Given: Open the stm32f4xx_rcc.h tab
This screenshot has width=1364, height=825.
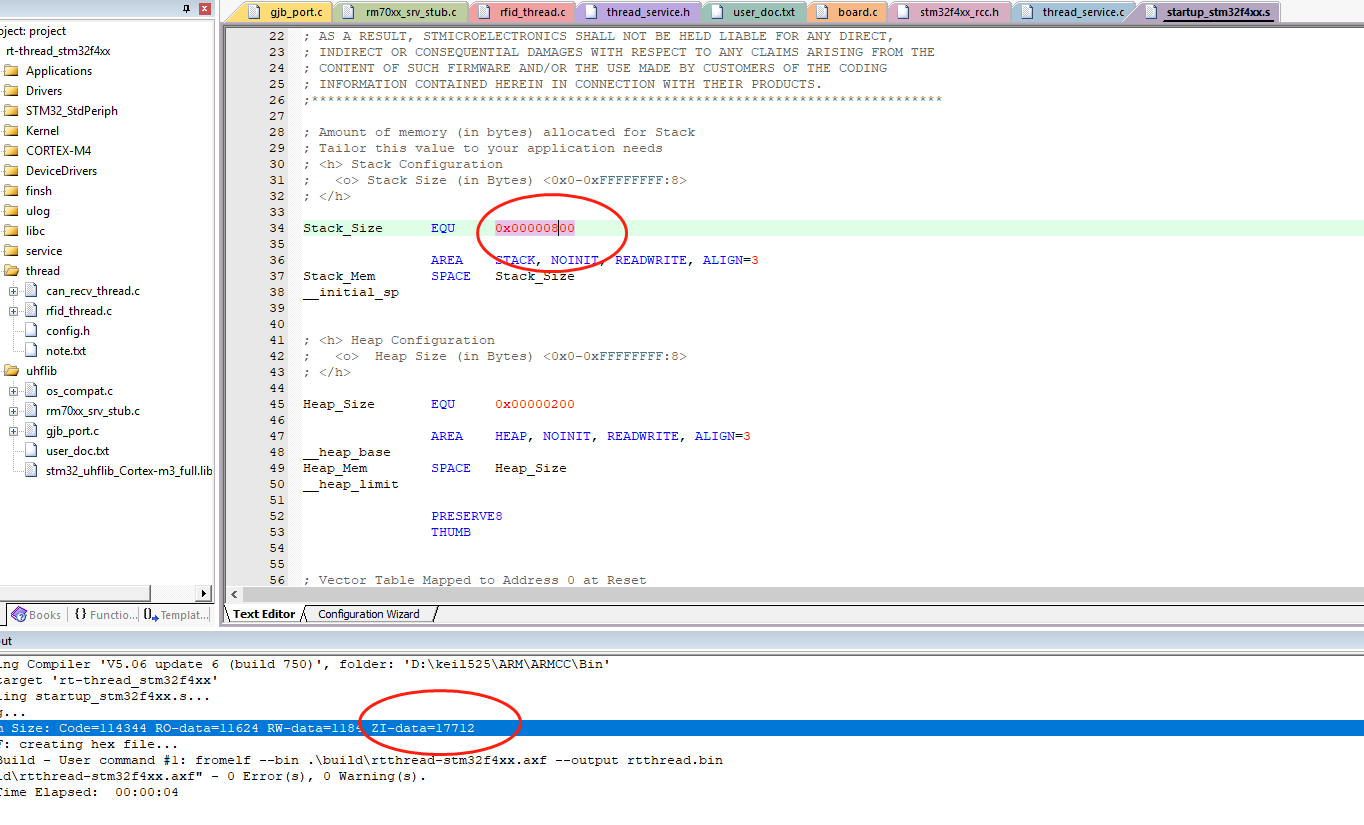Looking at the screenshot, I should (x=949, y=12).
